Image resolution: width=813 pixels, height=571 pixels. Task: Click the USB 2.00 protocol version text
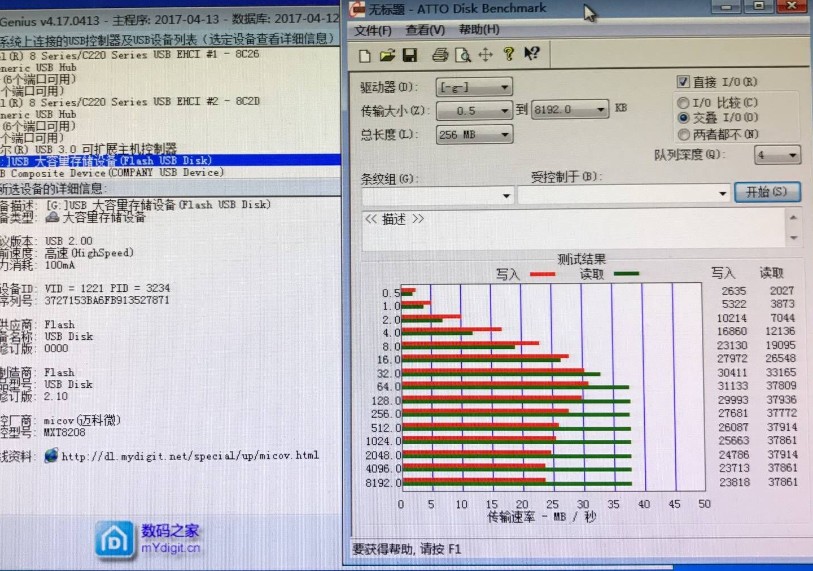[68, 241]
